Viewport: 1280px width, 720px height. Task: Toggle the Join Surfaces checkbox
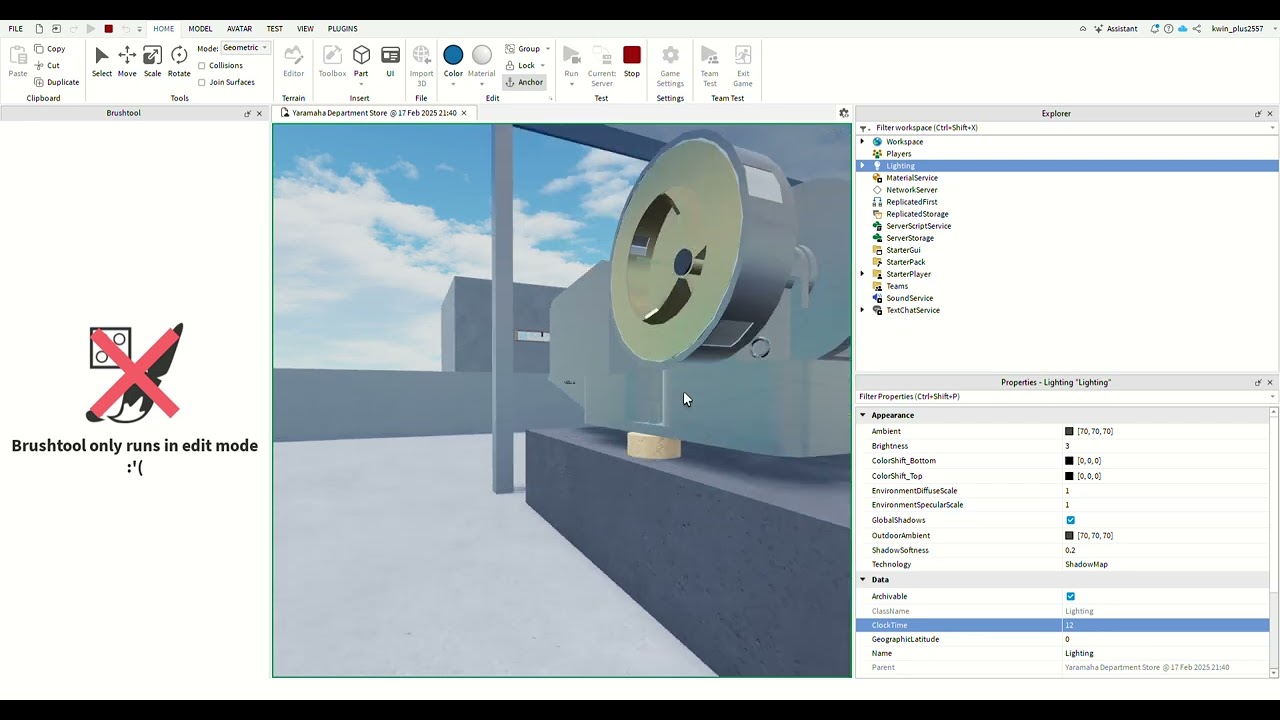coord(202,82)
